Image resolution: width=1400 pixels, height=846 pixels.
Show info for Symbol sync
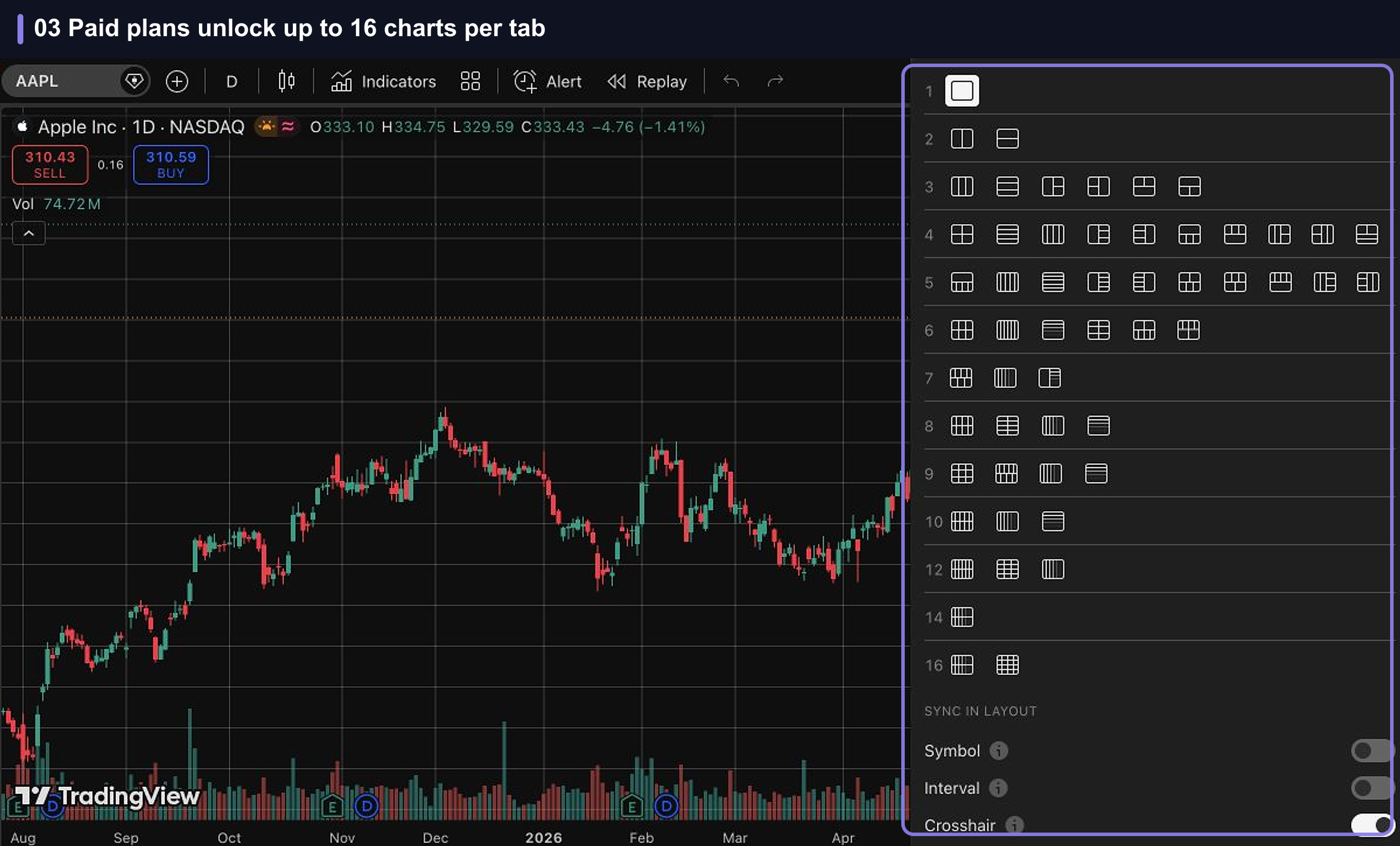pos(999,750)
